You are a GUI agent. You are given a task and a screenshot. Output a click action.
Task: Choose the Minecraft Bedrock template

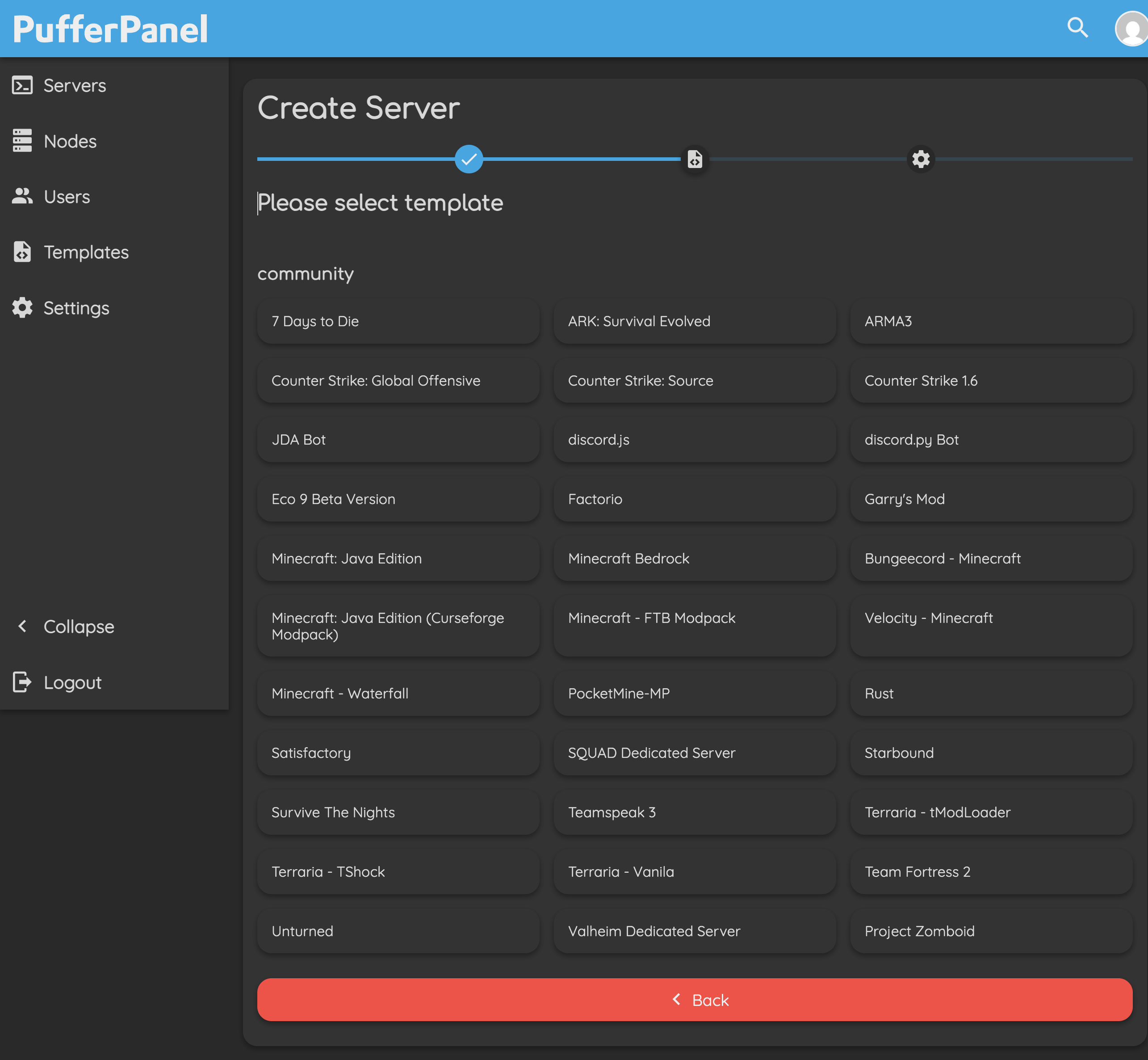point(695,559)
